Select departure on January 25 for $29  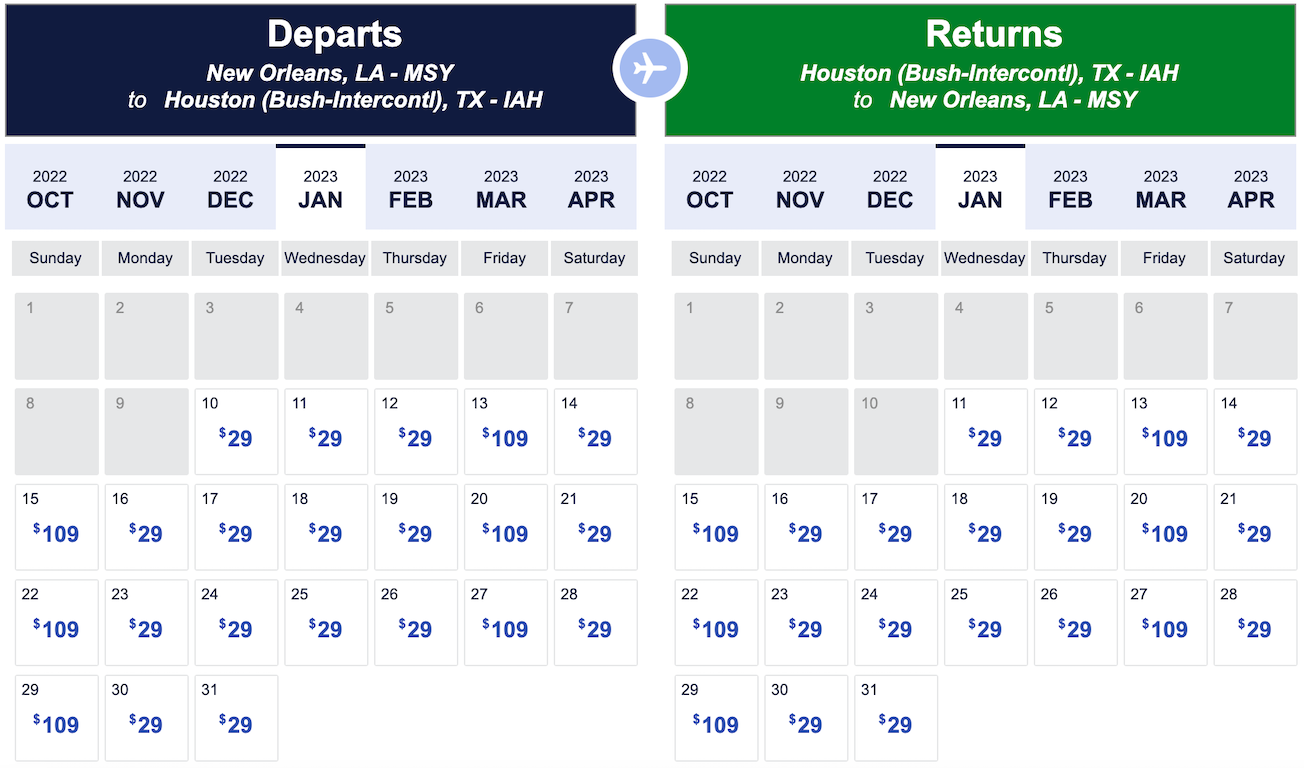point(326,622)
